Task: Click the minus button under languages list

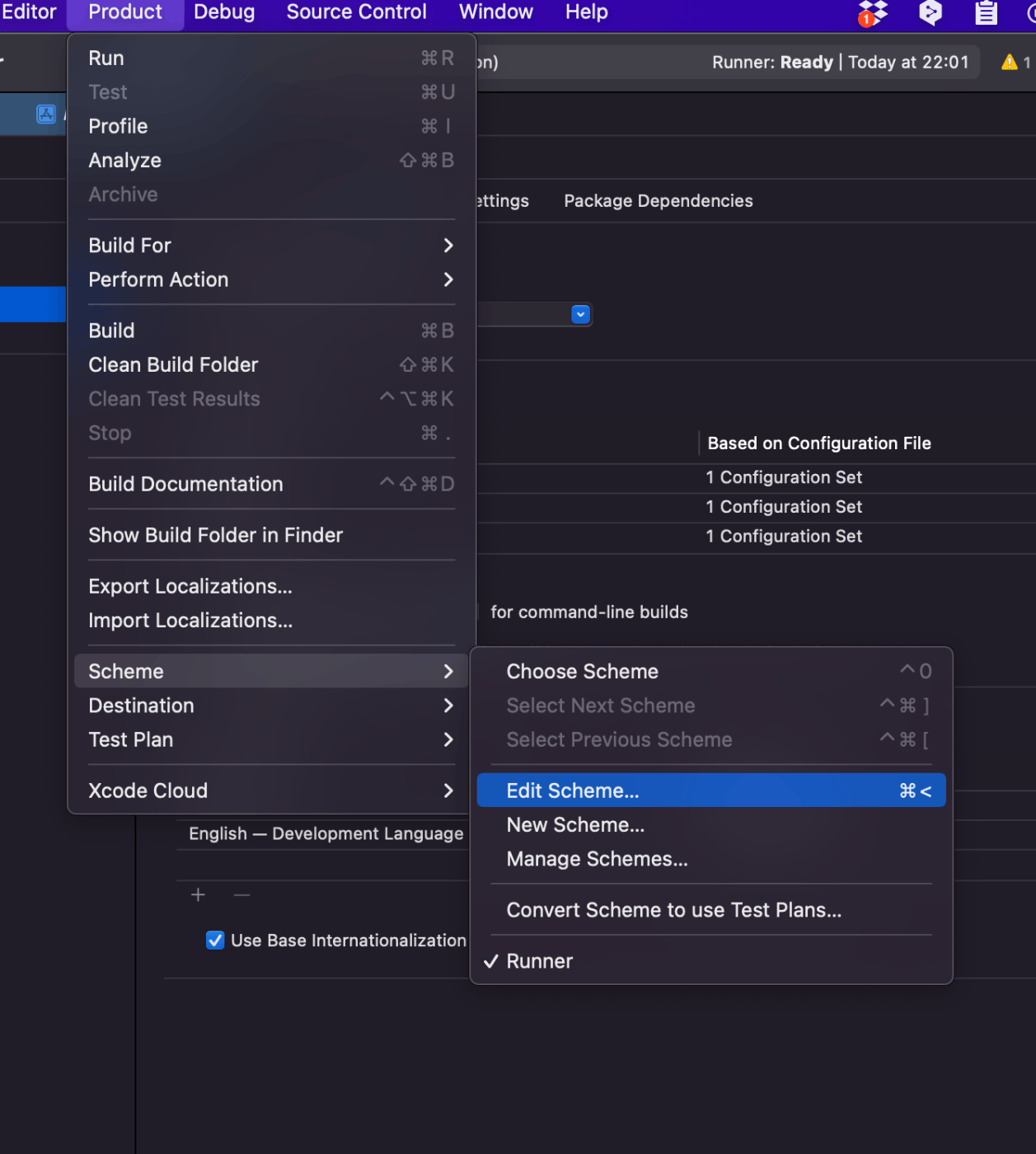Action: click(x=241, y=894)
